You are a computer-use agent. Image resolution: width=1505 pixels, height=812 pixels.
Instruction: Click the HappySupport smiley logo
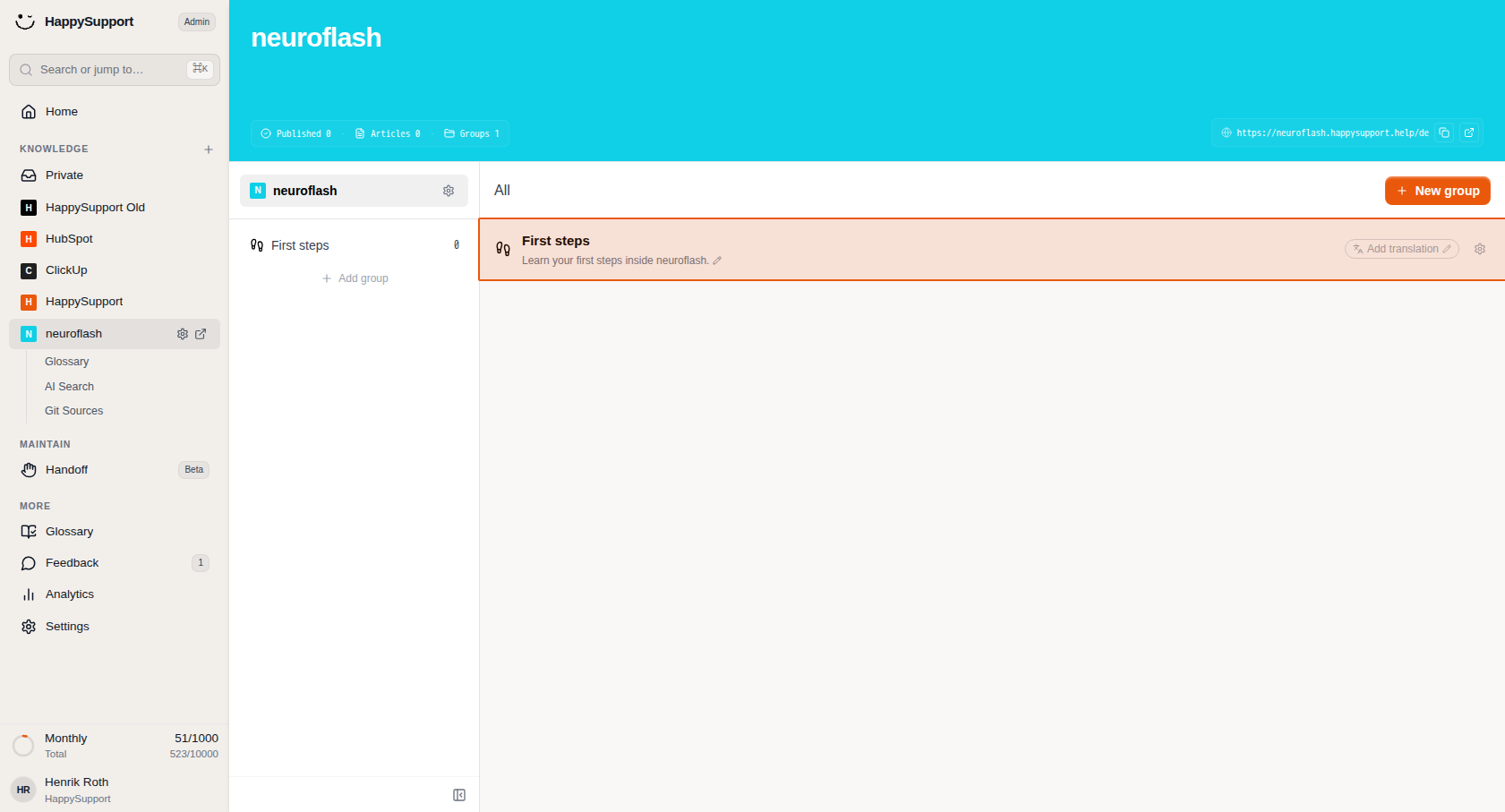pyautogui.click(x=25, y=21)
